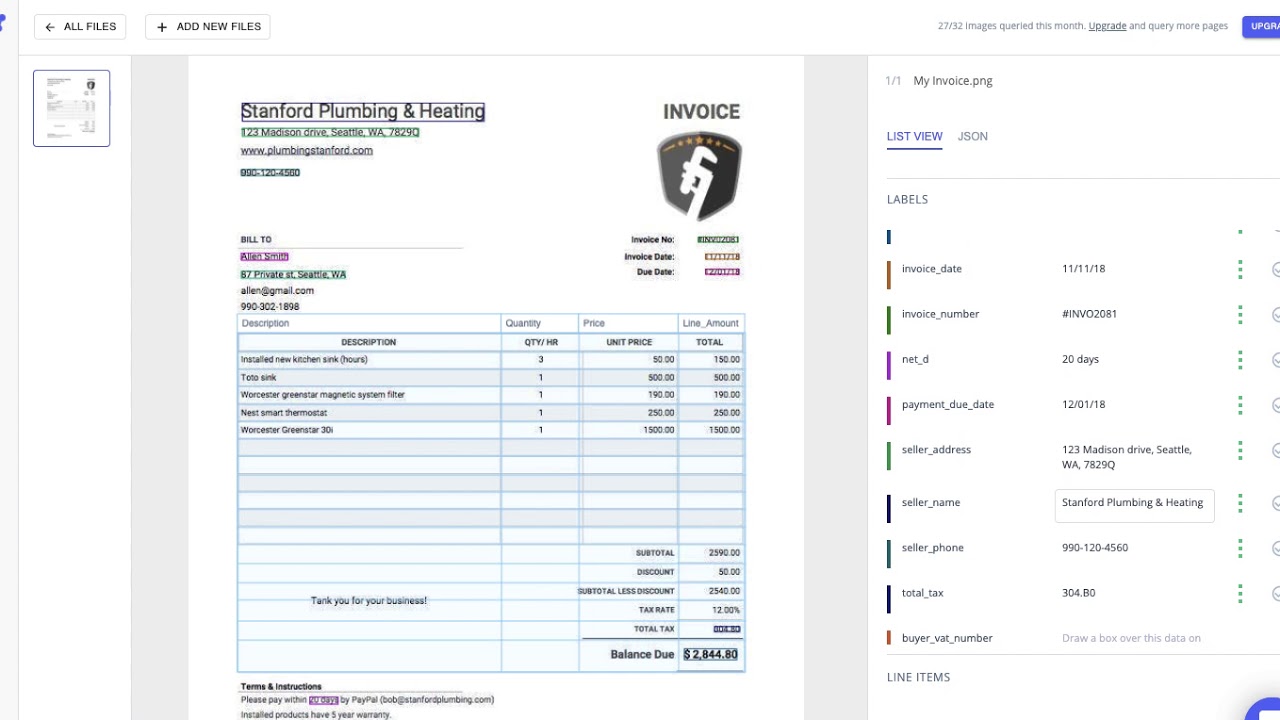1280x720 pixels.
Task: Go back to ALL FILES
Action: [80, 27]
